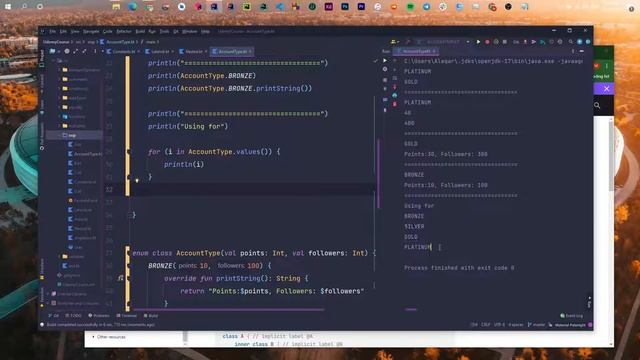Screen dimensions: 640x360
Task: Open Run panel settings wrench icon
Action: (x=385, y=70)
